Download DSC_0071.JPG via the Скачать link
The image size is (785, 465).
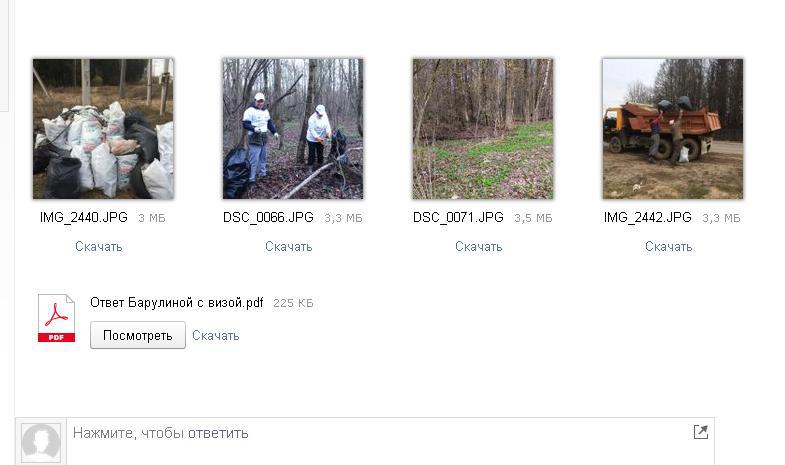coord(478,247)
